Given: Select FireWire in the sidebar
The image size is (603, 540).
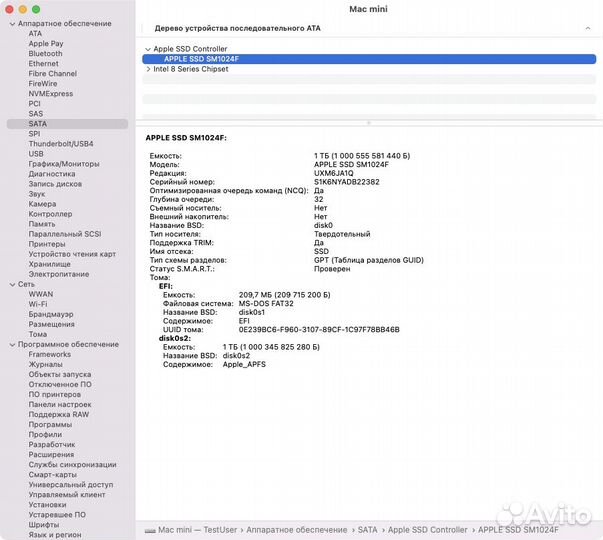Looking at the screenshot, I should tap(43, 83).
